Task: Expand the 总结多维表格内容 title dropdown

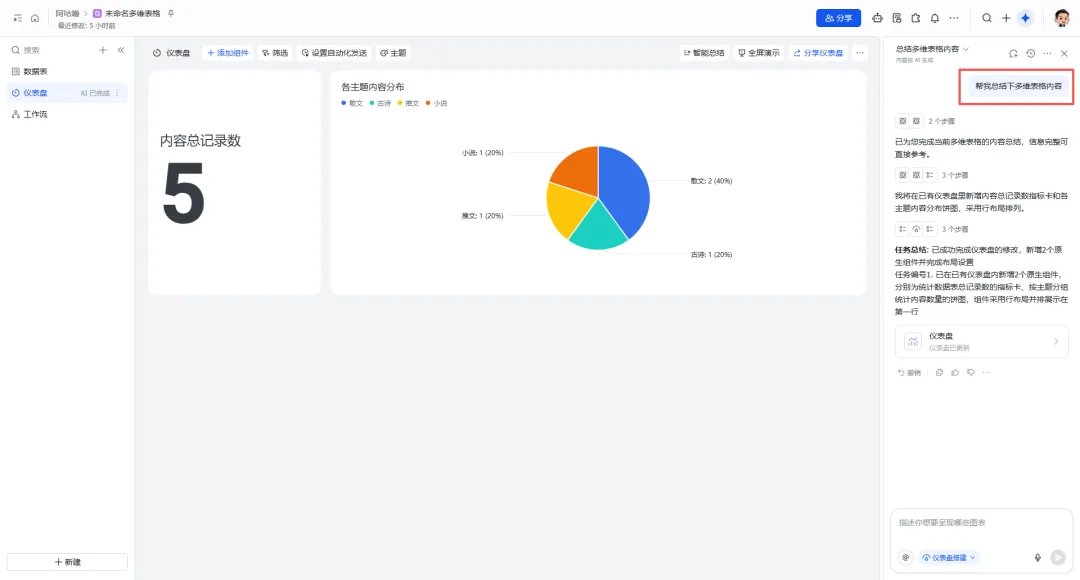Action: [x=966, y=49]
